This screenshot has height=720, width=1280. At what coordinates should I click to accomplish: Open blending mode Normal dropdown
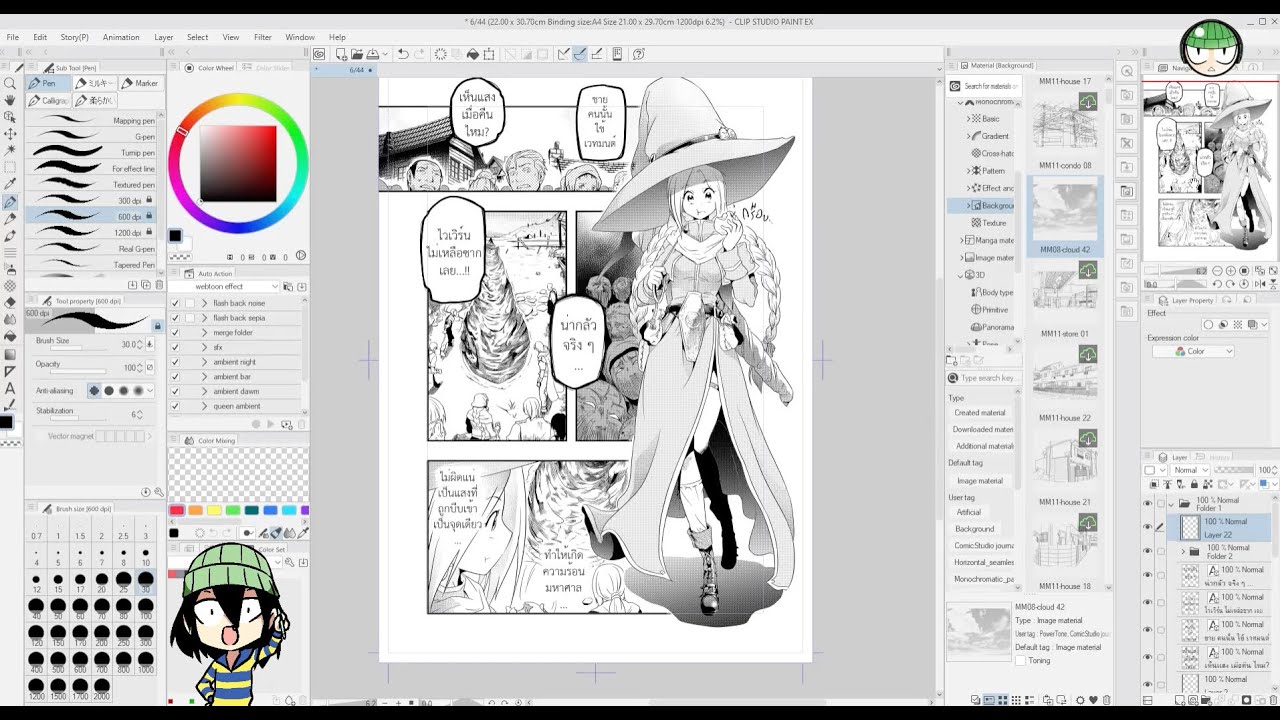tap(1190, 470)
